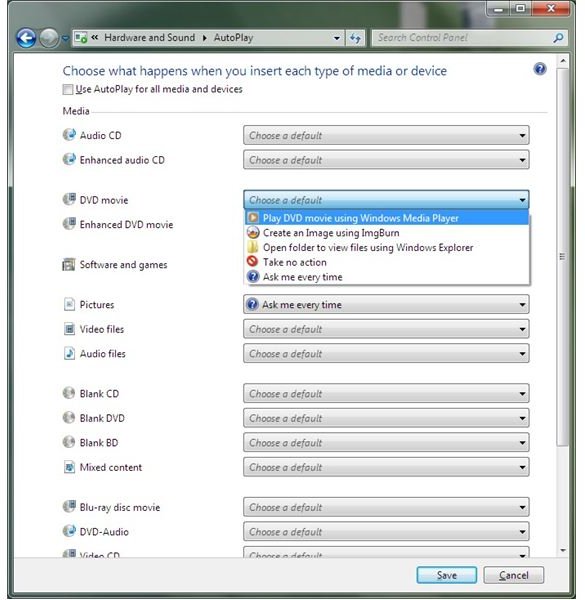
Task: Click the Audio files icon
Action: [69, 353]
